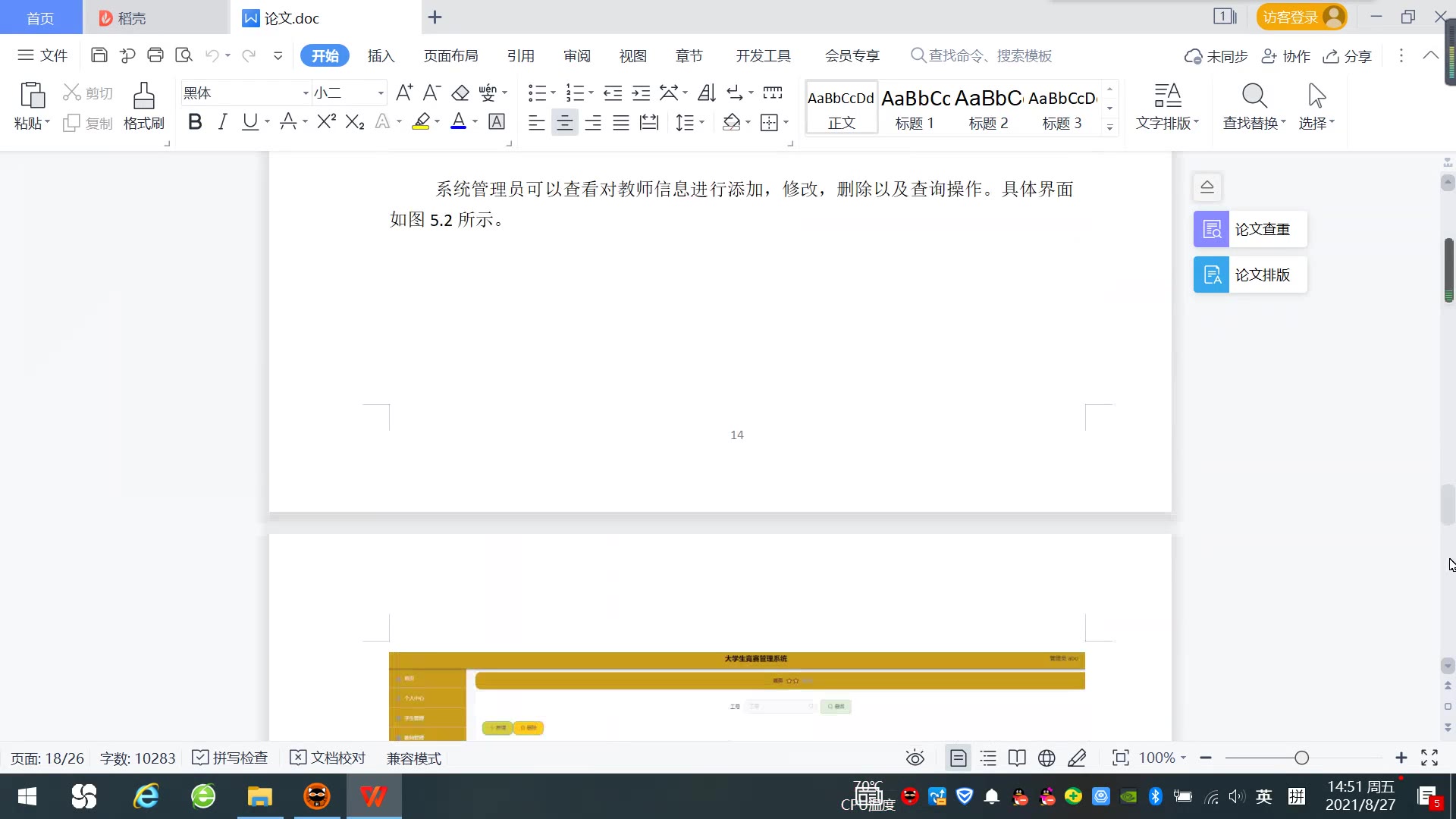The height and width of the screenshot is (819, 1456).
Task: Apply superscript formatting
Action: coord(326,122)
